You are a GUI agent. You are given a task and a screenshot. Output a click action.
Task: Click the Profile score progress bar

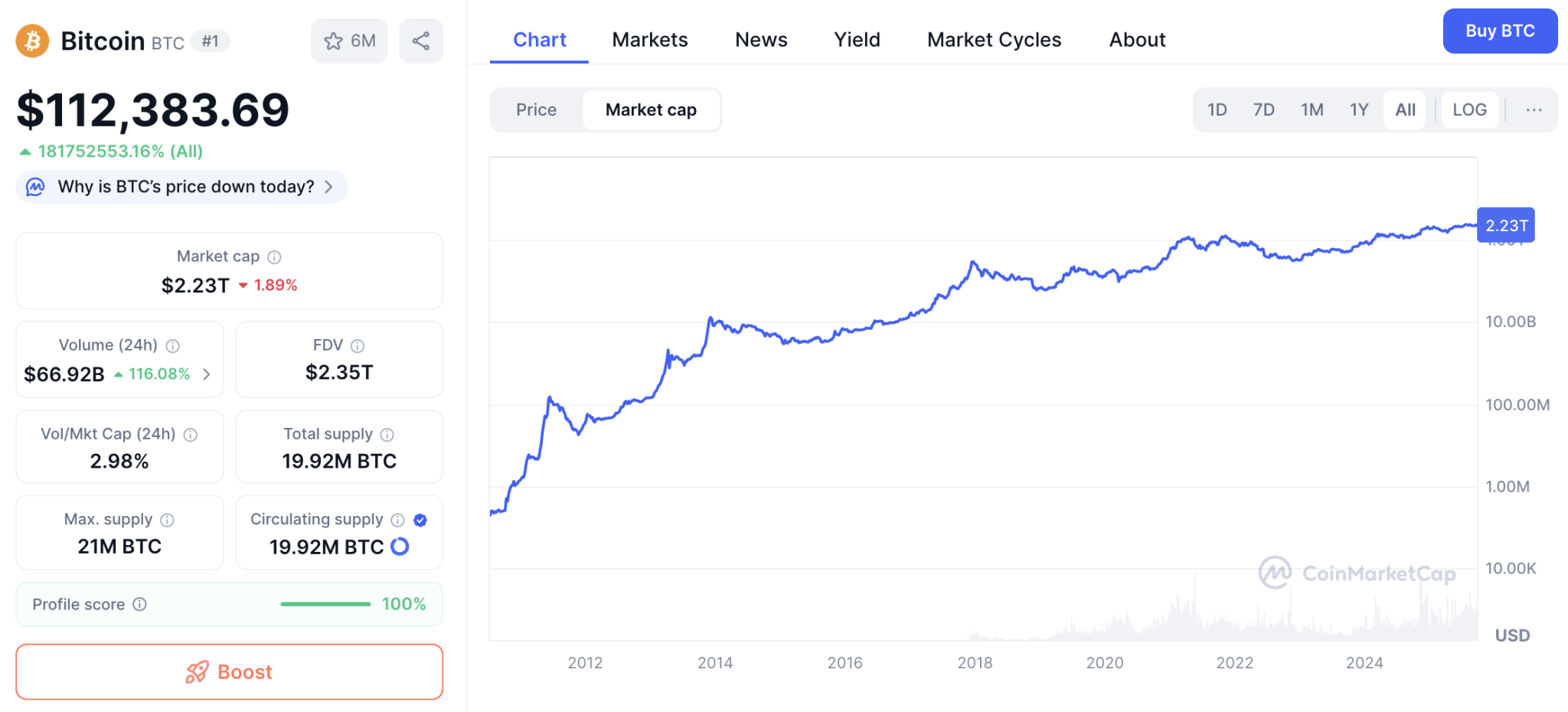(325, 604)
